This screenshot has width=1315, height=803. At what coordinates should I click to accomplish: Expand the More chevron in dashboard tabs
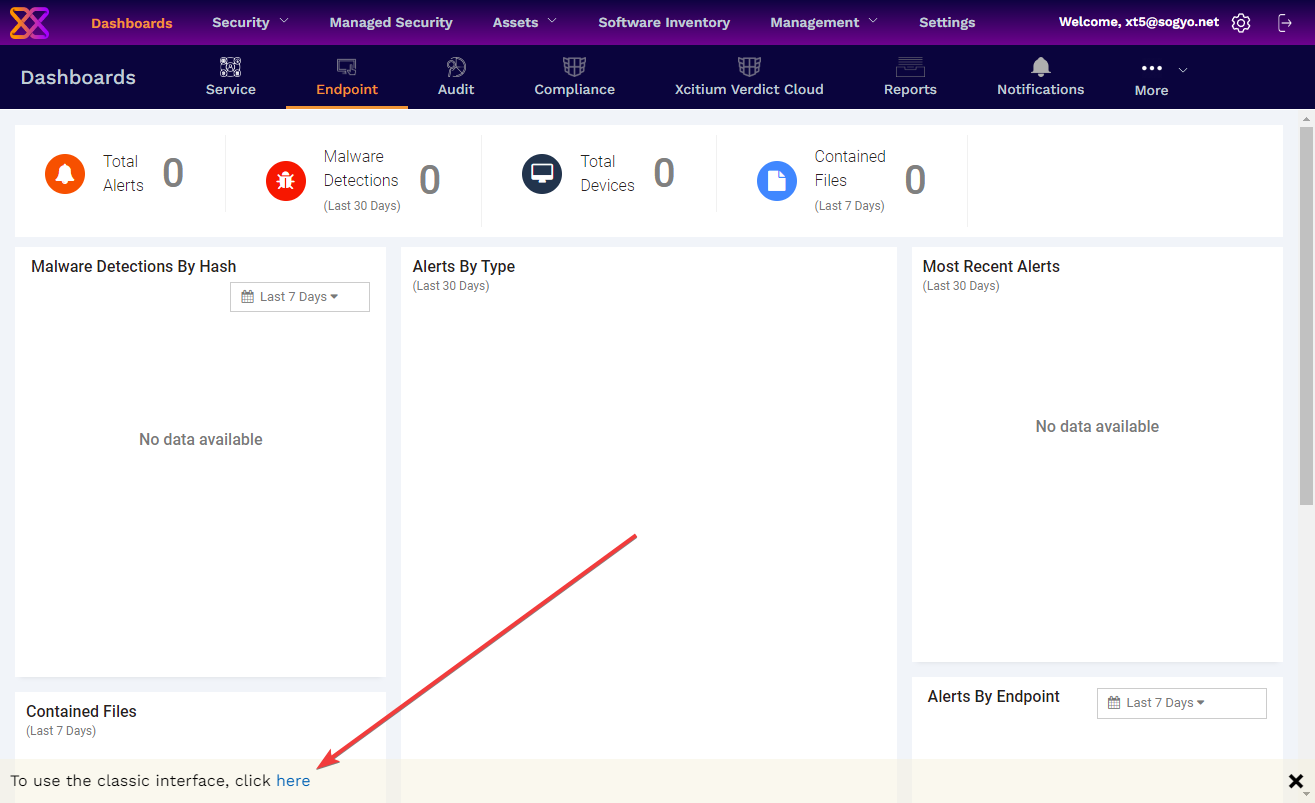(x=1183, y=70)
